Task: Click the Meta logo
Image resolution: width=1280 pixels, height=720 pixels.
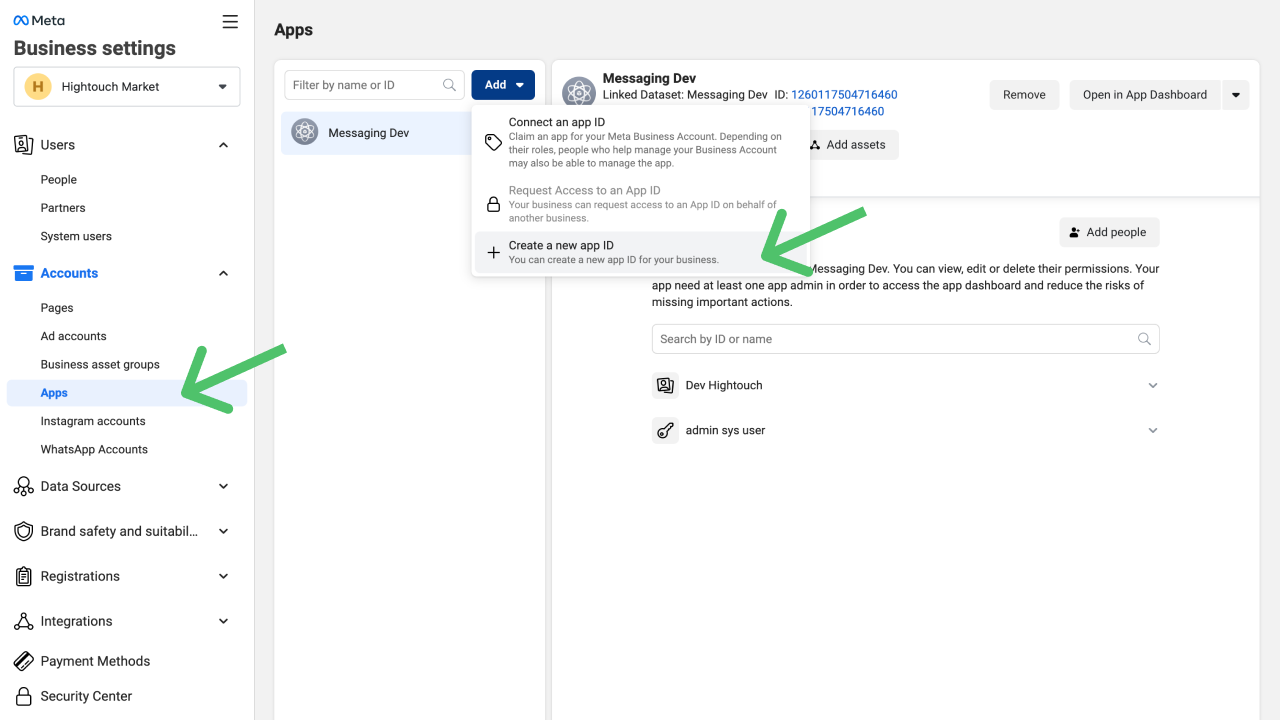Action: coord(39,20)
